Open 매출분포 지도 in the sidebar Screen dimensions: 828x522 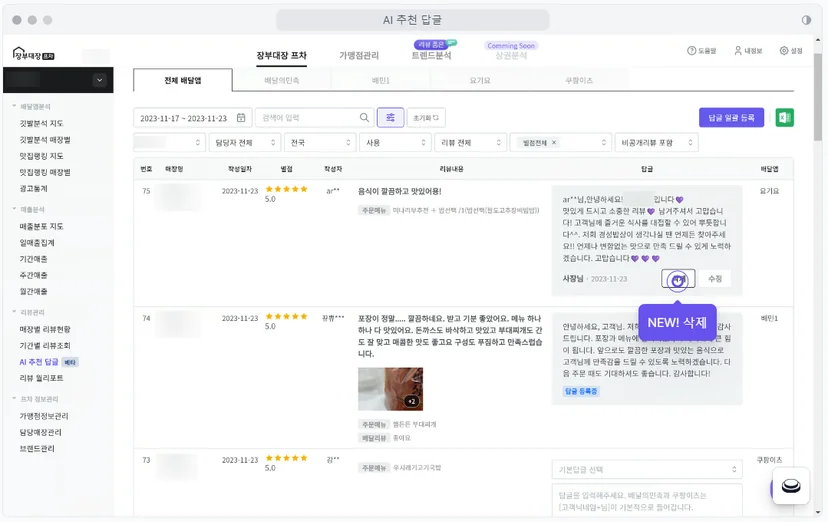pyautogui.click(x=41, y=226)
